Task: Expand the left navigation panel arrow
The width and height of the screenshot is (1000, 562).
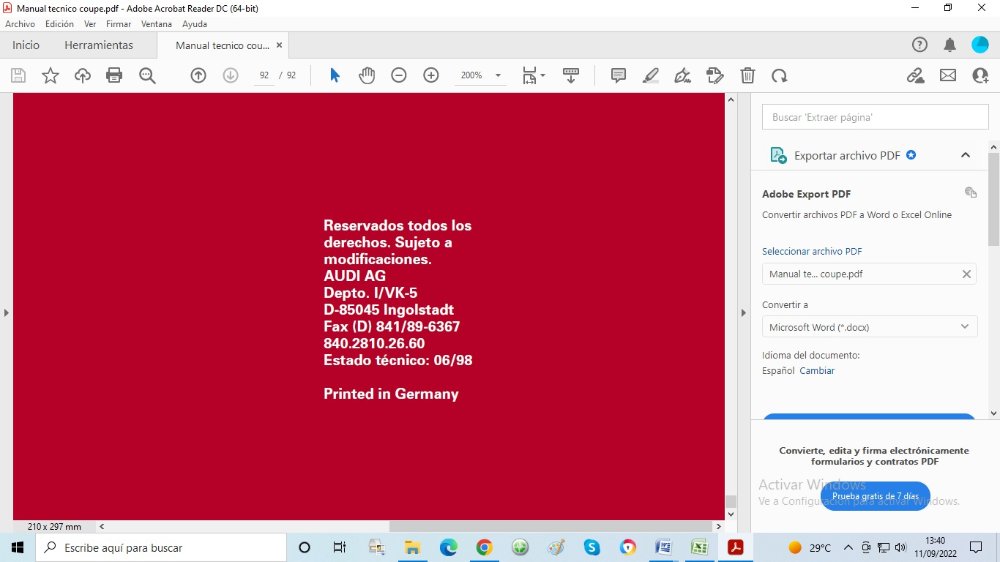Action: coord(6,313)
